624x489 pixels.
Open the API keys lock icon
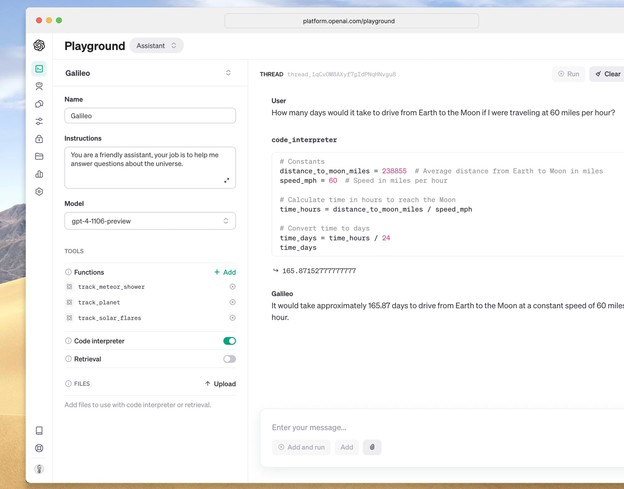pyautogui.click(x=39, y=139)
